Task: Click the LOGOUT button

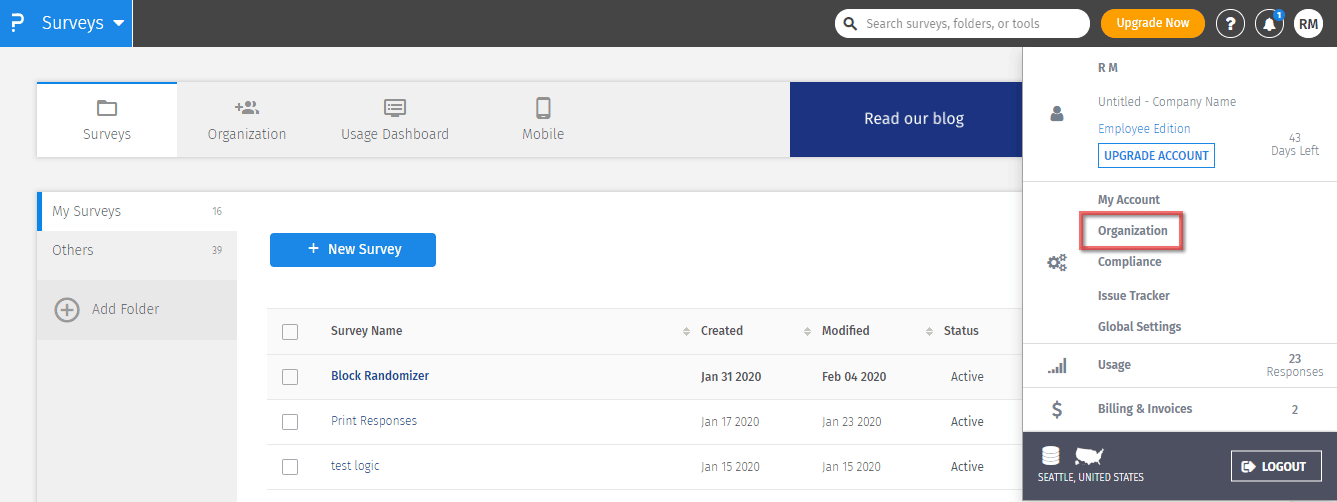Action: (x=1275, y=466)
